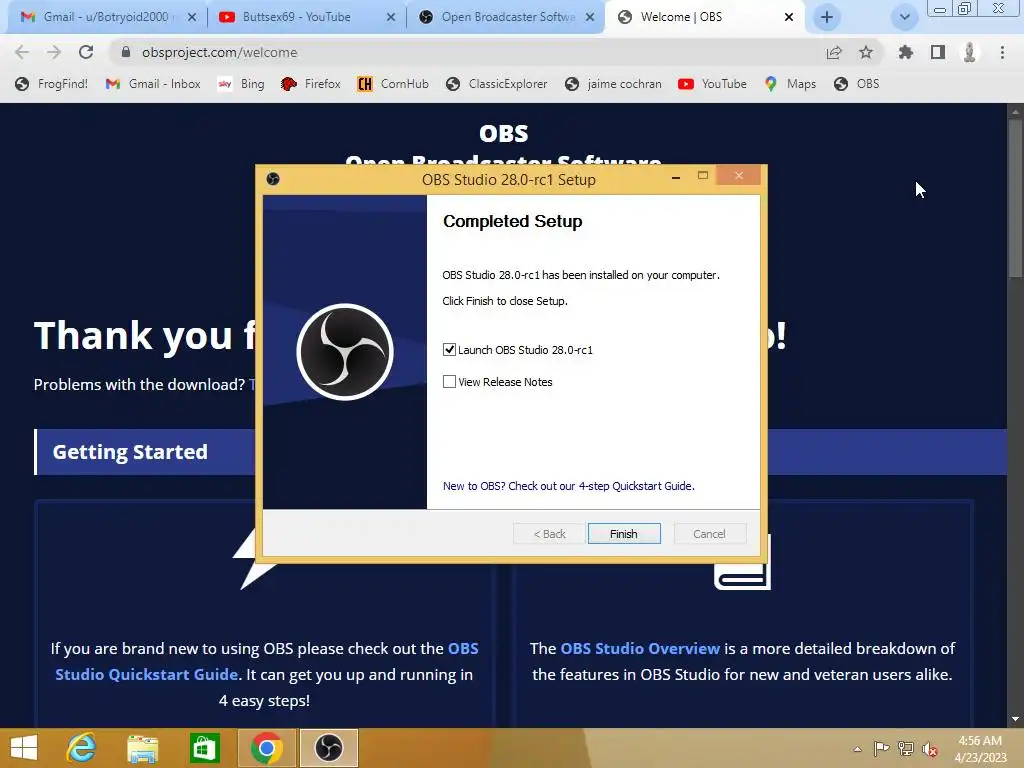Open File Explorer from taskbar
This screenshot has height=768, width=1024.
[142, 748]
